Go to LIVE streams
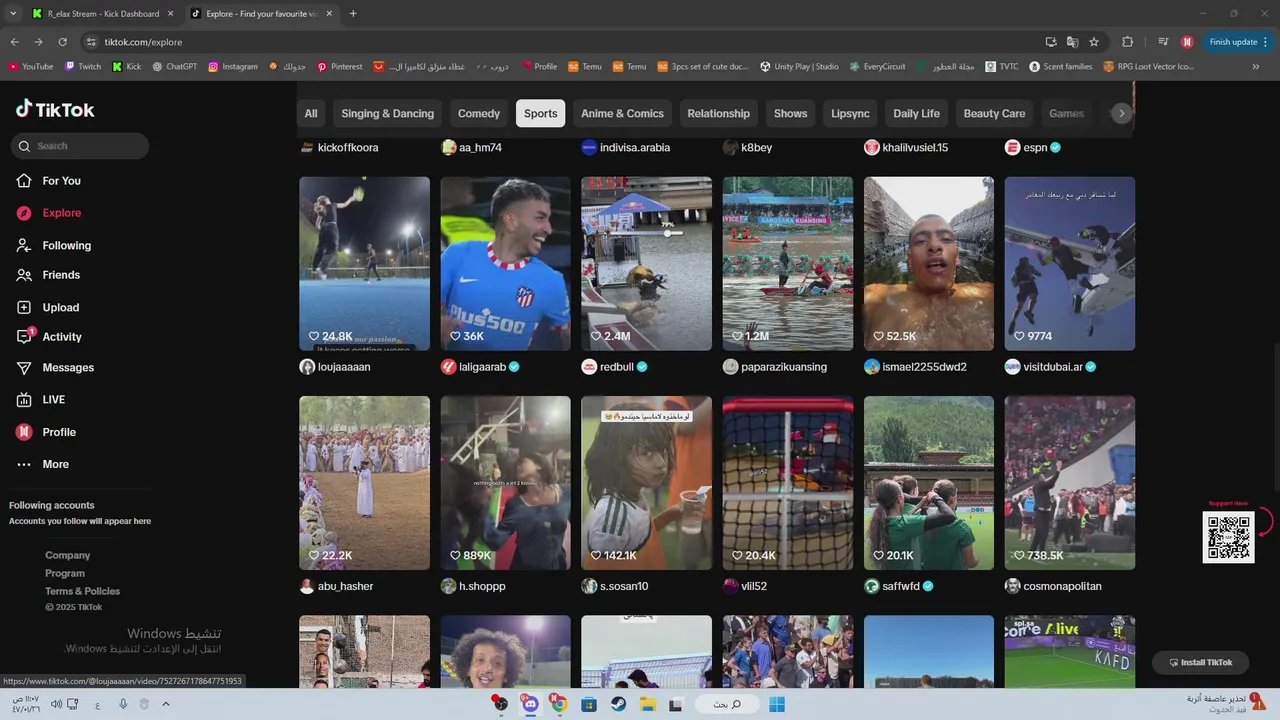 point(53,400)
